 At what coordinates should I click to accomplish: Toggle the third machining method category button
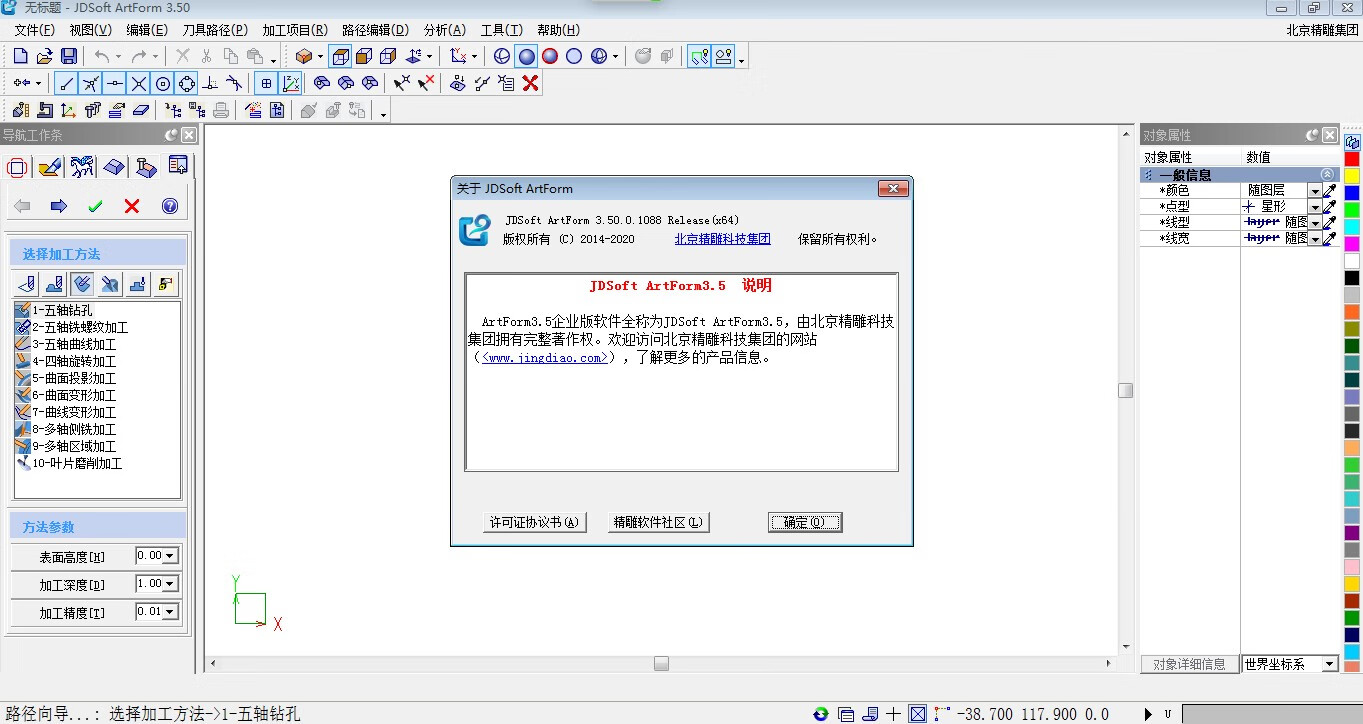pos(83,285)
